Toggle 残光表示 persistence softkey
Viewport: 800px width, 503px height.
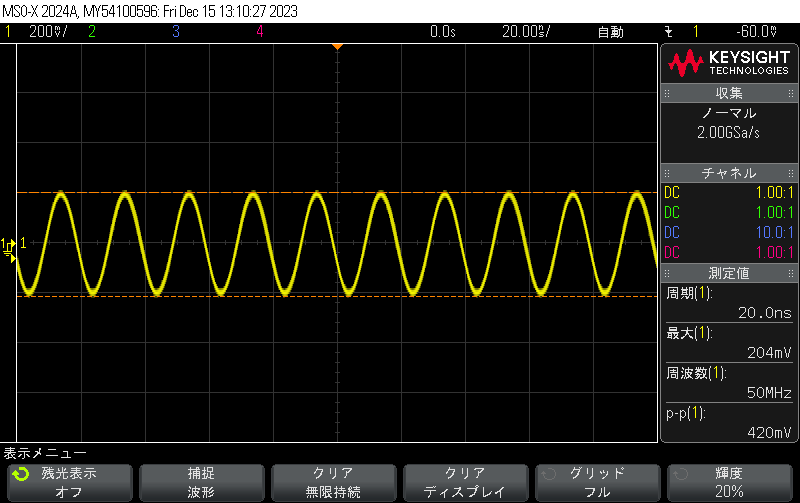tap(69, 482)
